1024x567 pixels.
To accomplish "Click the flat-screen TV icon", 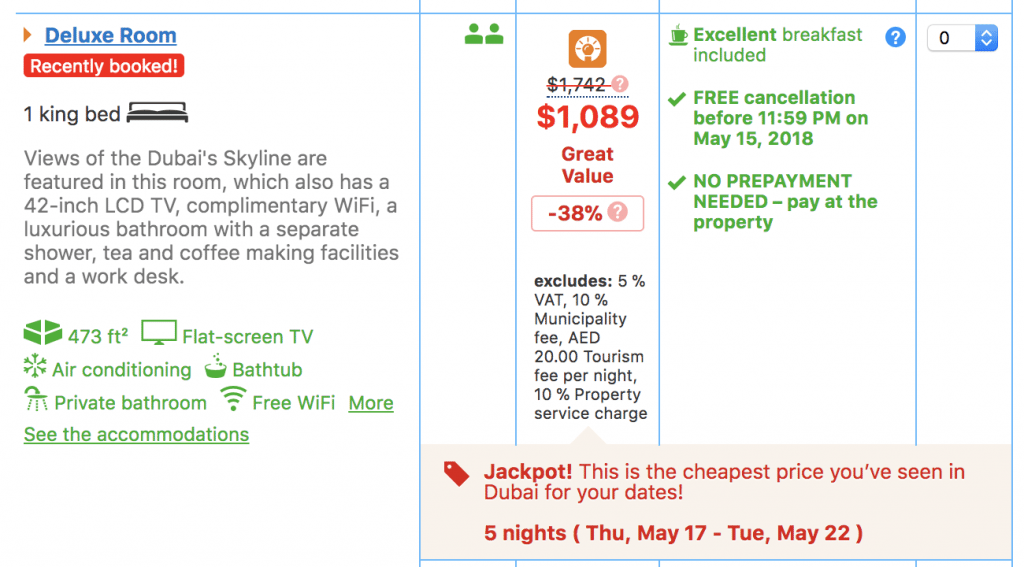I will (159, 332).
